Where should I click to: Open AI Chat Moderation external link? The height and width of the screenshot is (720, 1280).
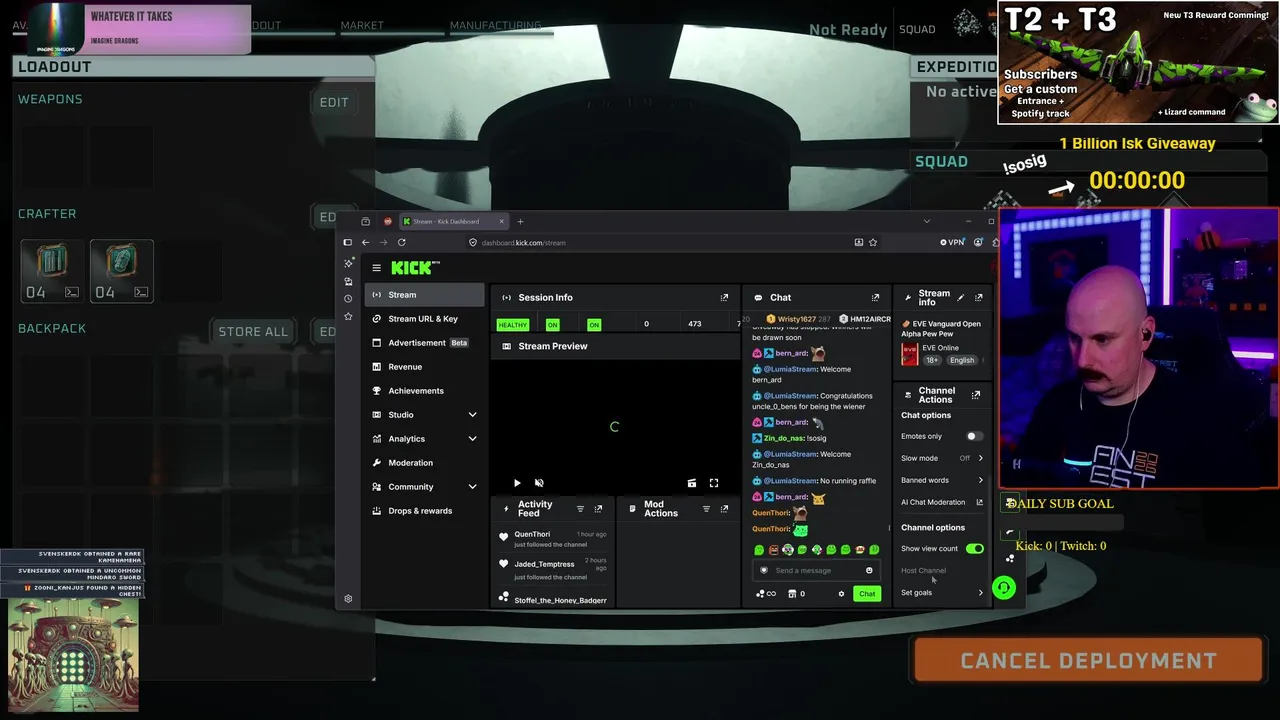(980, 502)
